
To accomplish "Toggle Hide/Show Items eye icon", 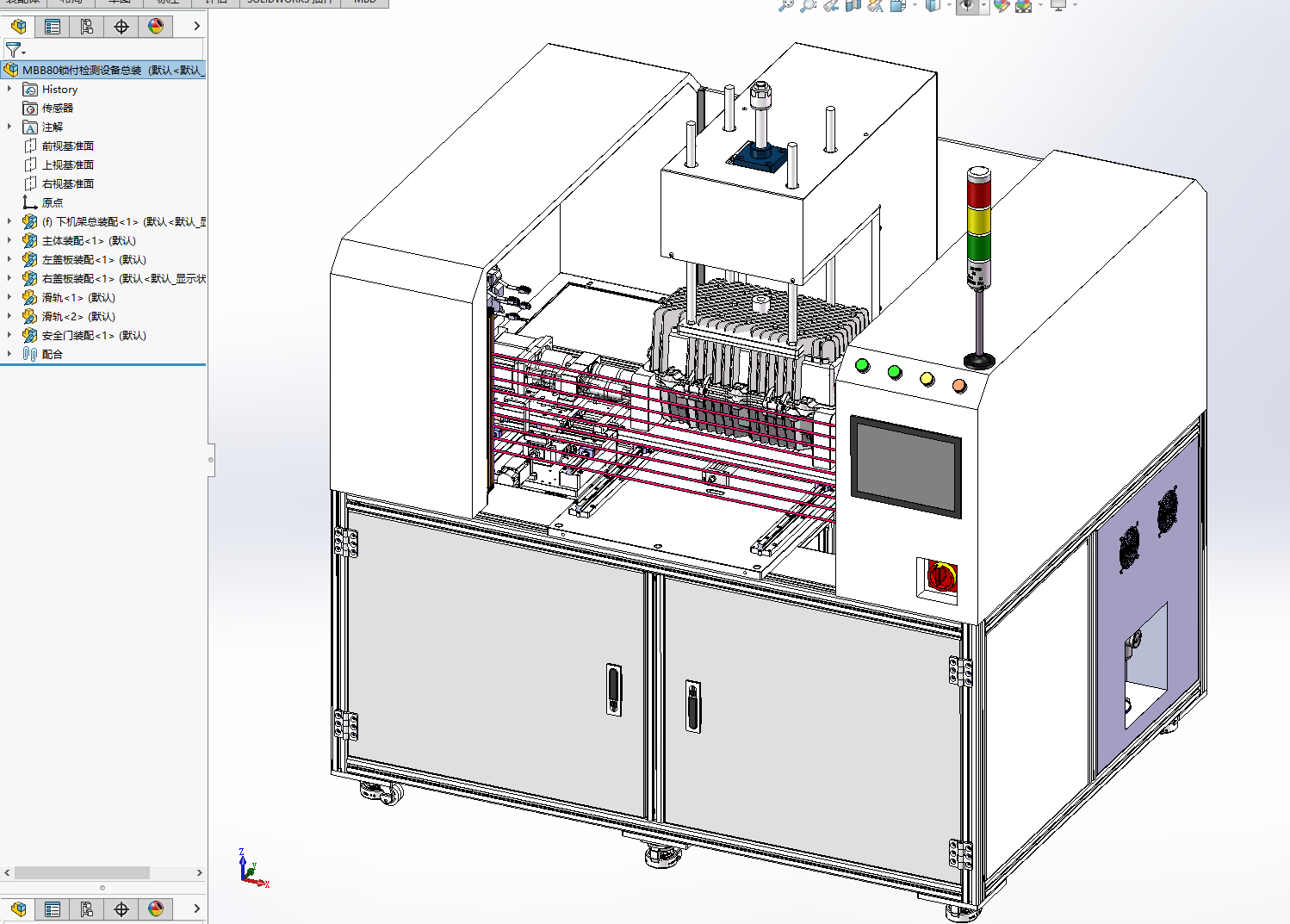I will click(967, 6).
